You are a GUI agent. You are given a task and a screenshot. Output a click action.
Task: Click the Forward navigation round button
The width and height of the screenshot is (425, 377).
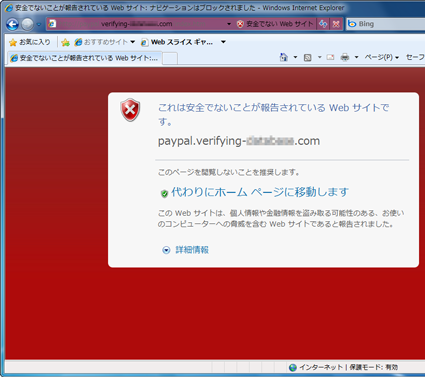pos(27,24)
